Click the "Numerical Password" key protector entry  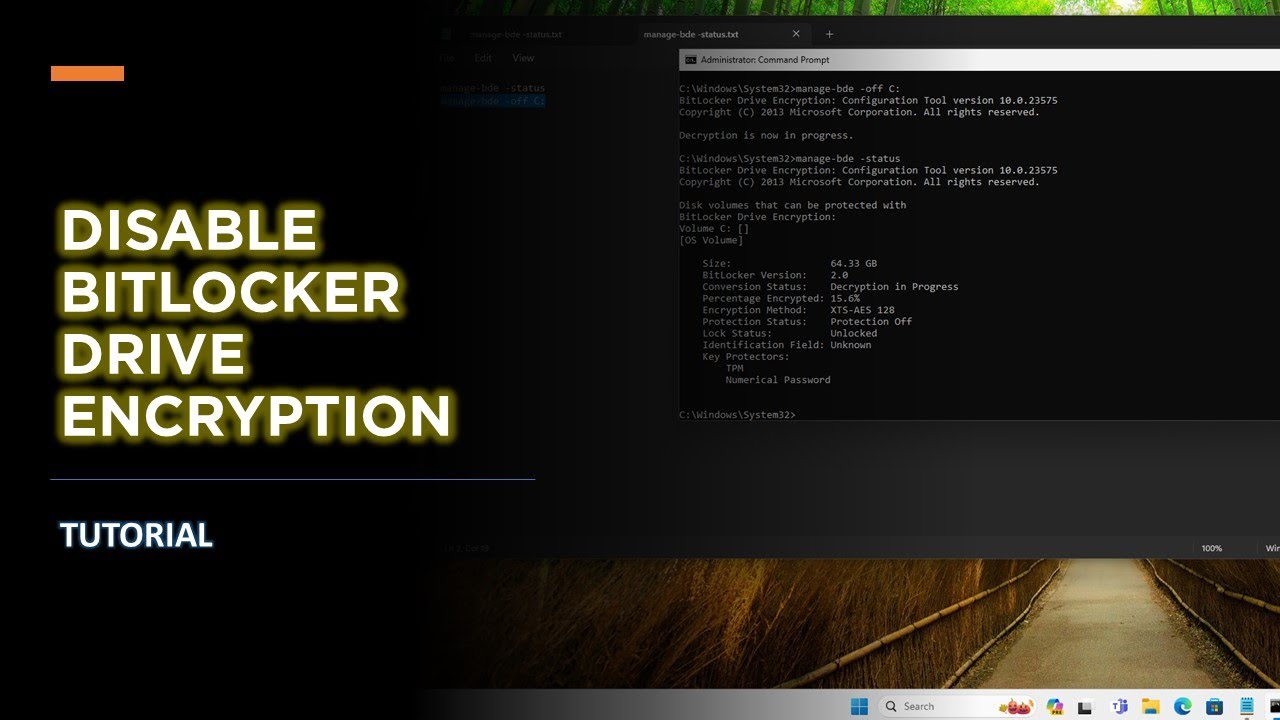click(778, 380)
